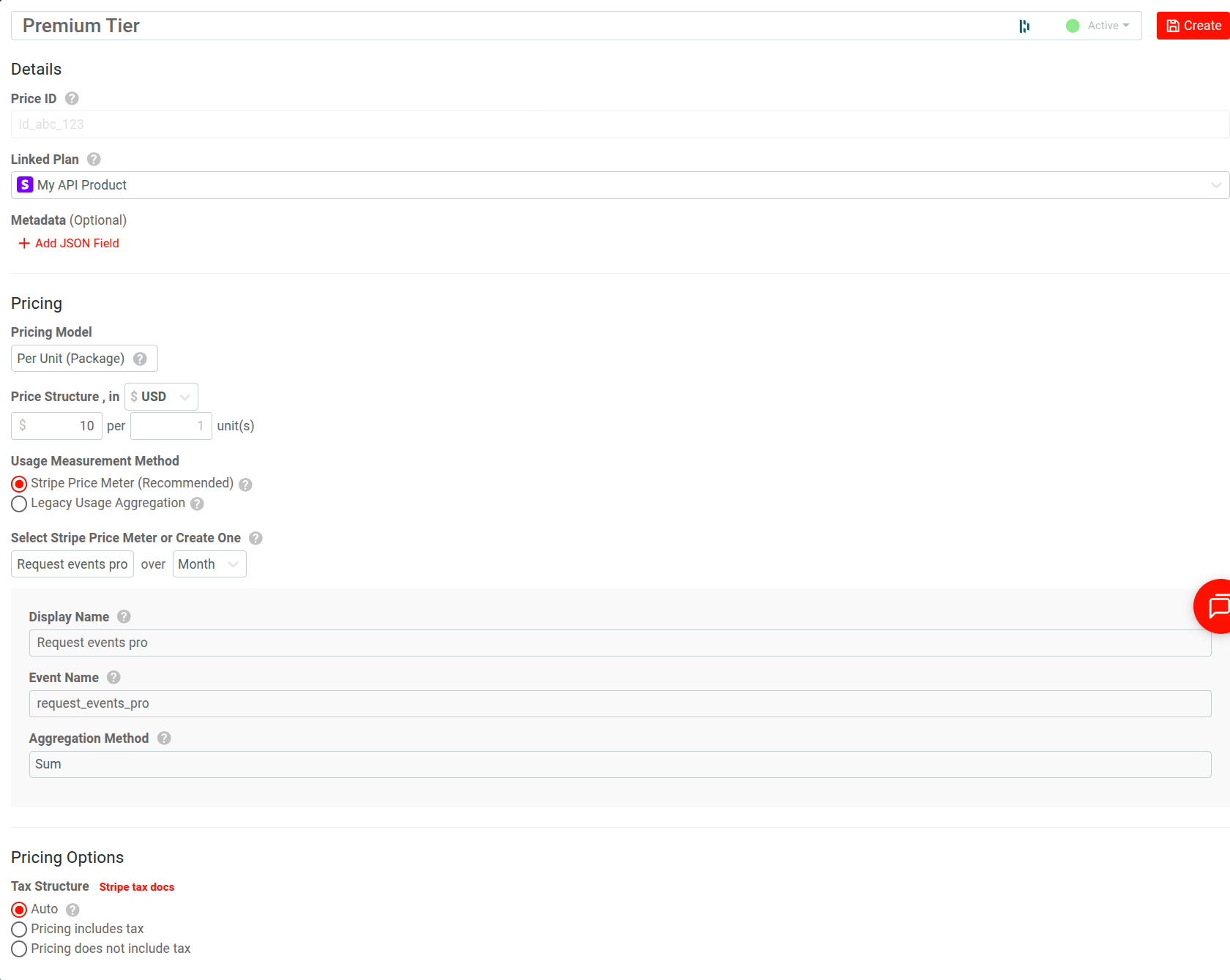The height and width of the screenshot is (980, 1230).
Task: Click the help icon in Per Unit (Package)
Action: point(141,359)
